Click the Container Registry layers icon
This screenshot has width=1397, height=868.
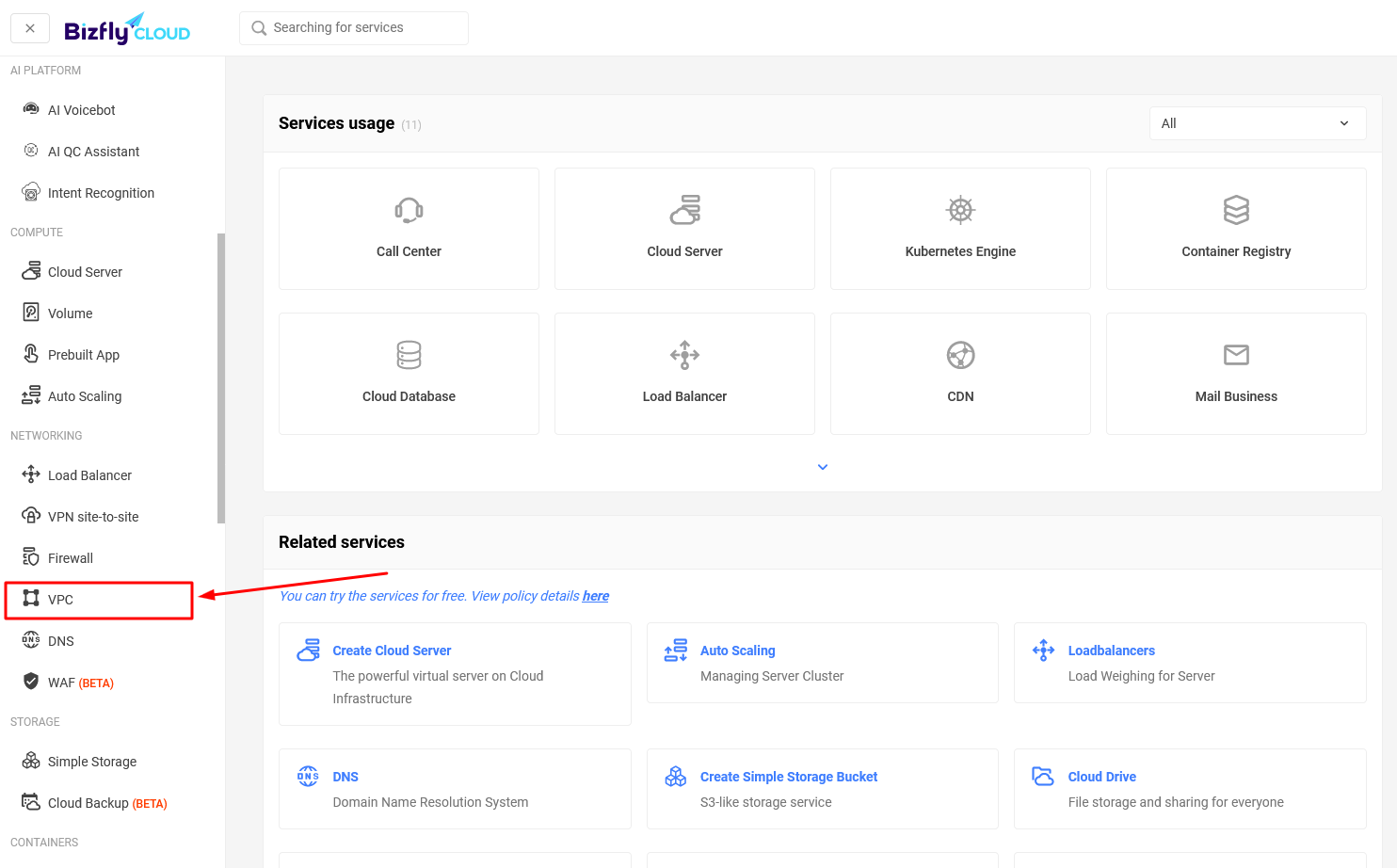(x=1236, y=210)
